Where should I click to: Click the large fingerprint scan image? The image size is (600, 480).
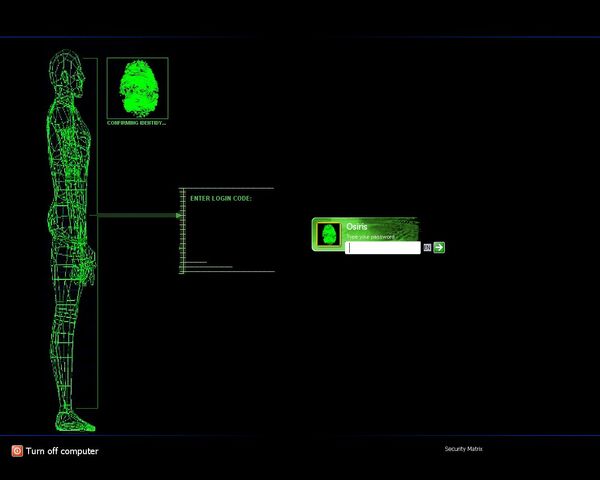pos(138,88)
